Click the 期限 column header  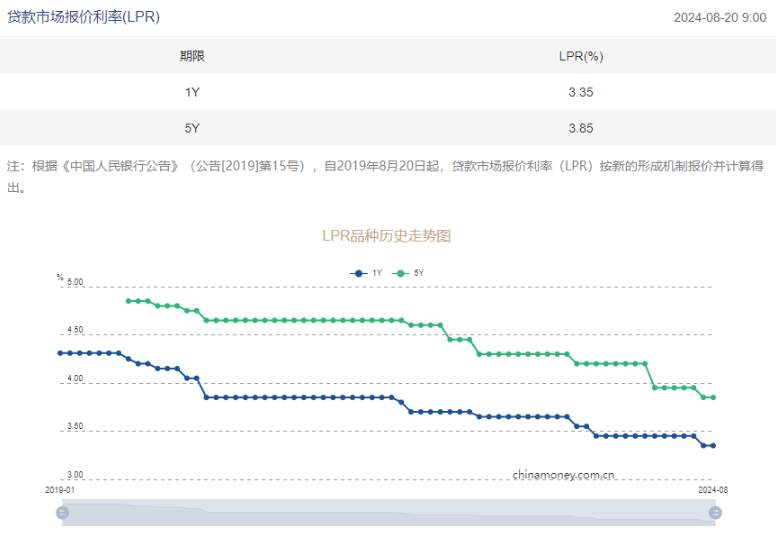click(192, 56)
